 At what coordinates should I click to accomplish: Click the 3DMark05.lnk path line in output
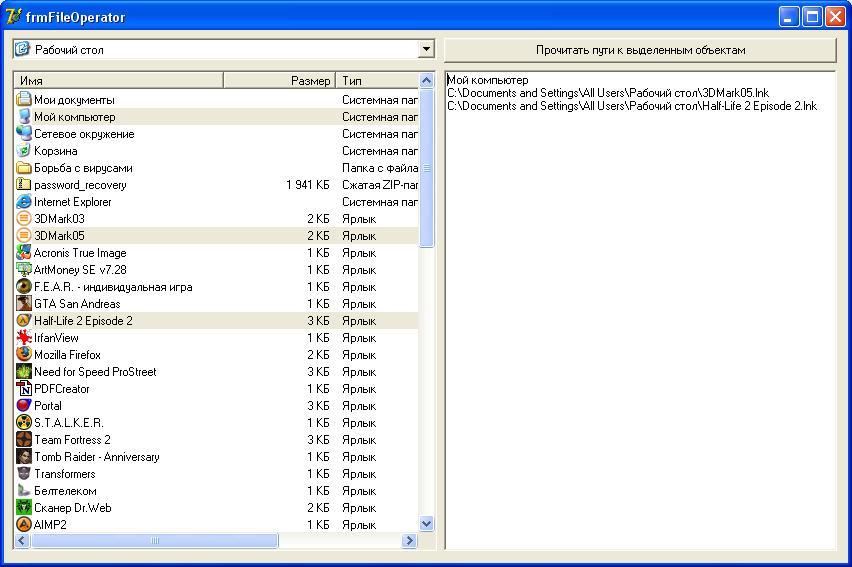point(608,93)
